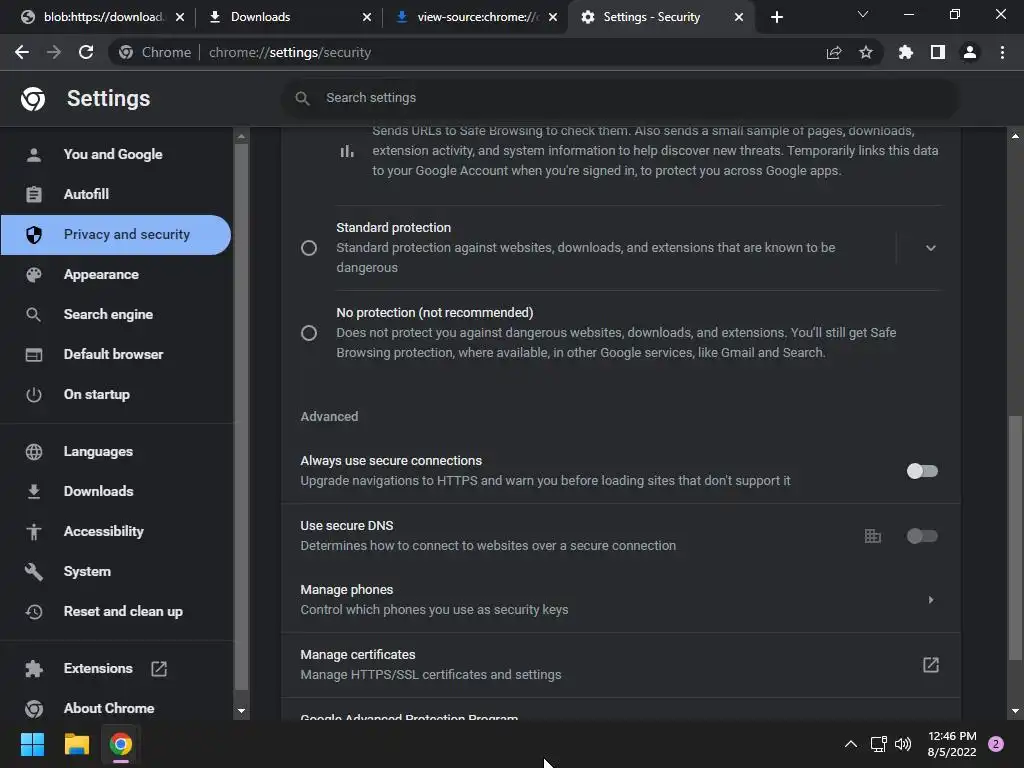
Task: Click the Chrome logo beside Settings title
Action: [33, 99]
